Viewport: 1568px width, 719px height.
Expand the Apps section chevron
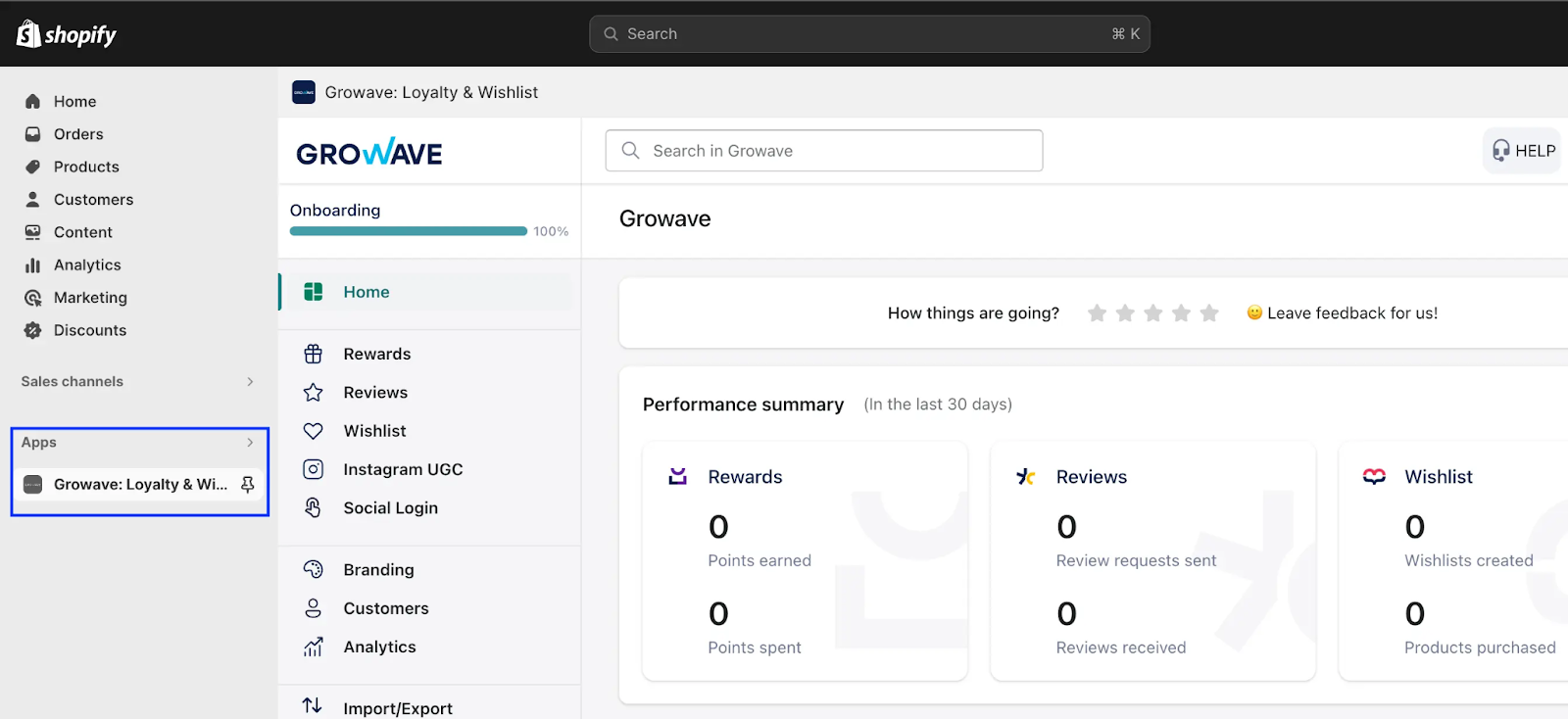click(250, 443)
